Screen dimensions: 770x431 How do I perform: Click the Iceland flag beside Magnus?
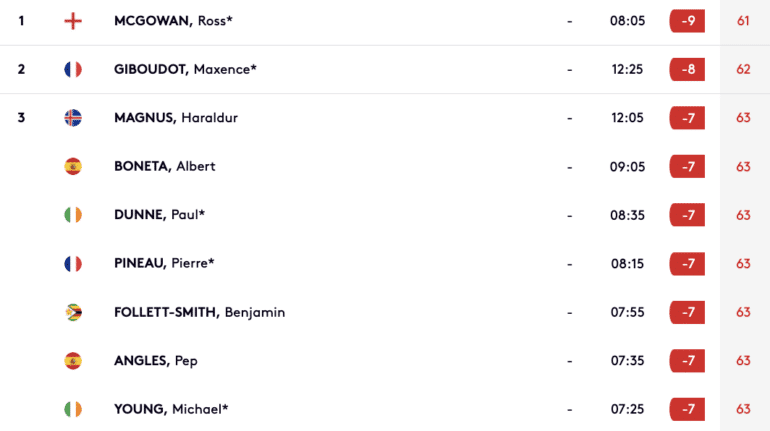[73, 118]
